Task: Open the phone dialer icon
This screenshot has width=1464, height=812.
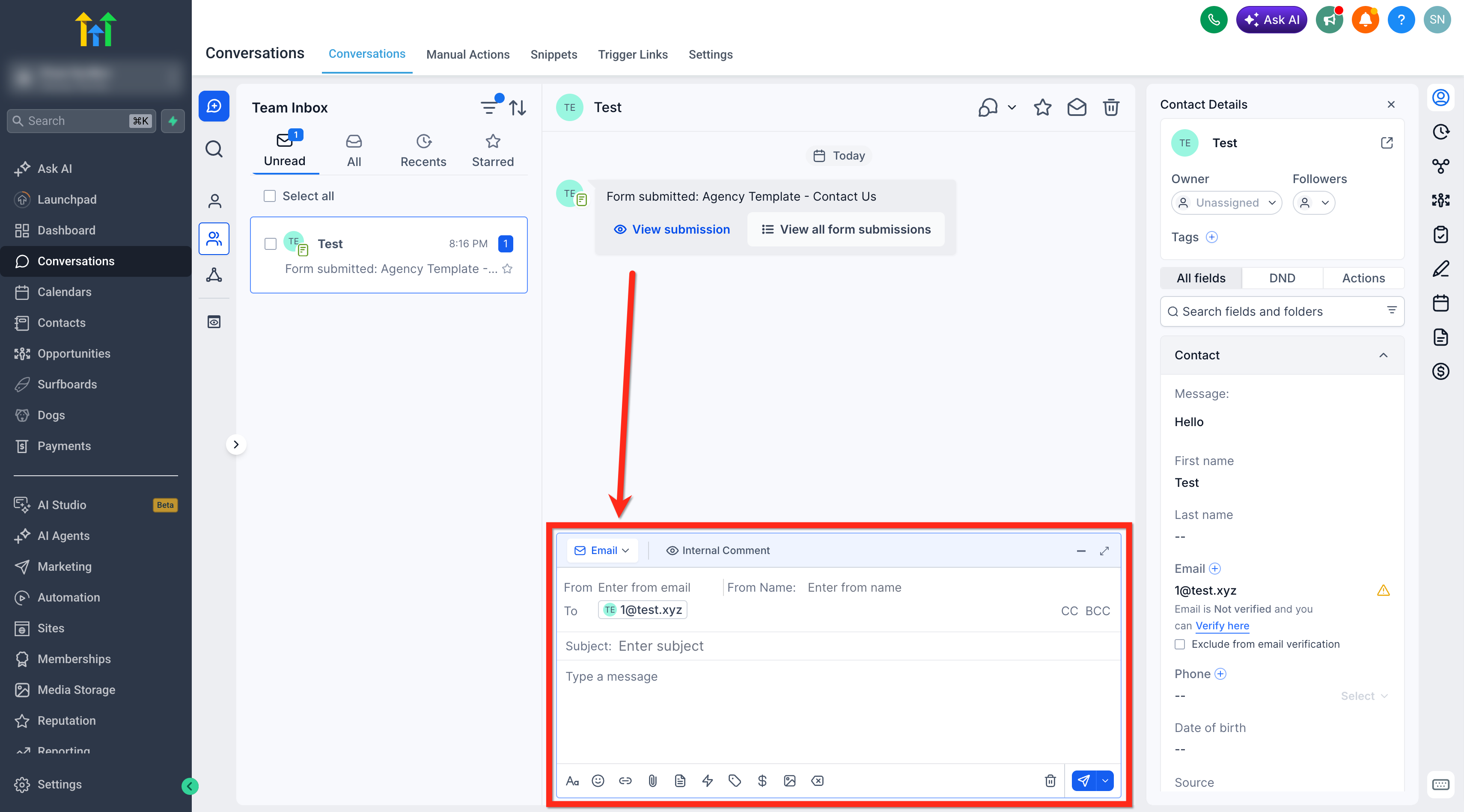Action: pos(1214,20)
